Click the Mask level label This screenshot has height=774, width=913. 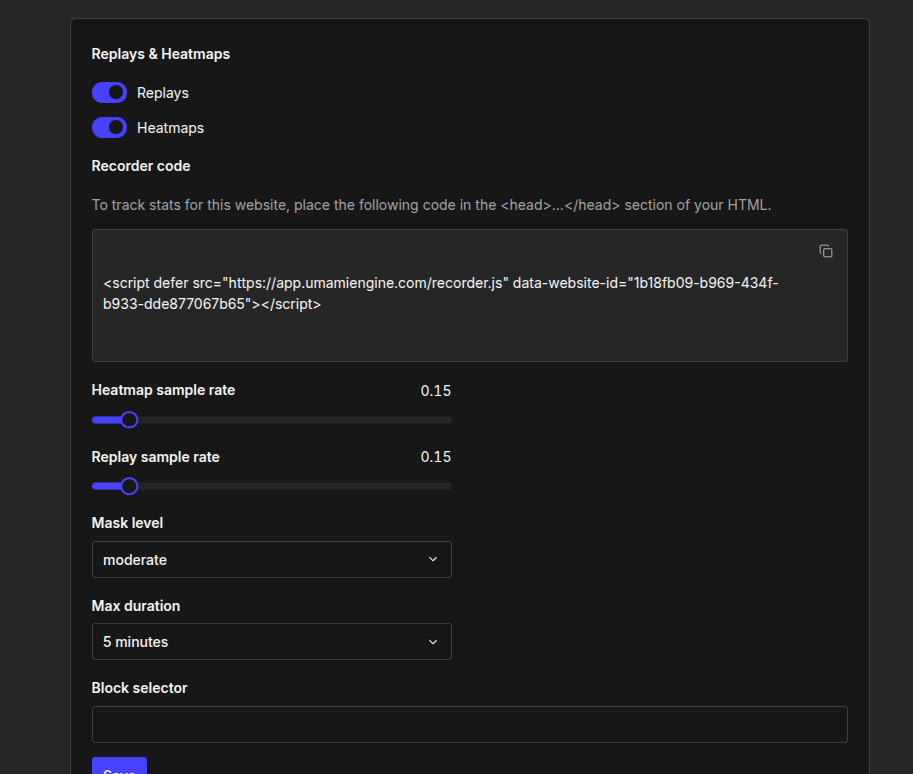(127, 523)
